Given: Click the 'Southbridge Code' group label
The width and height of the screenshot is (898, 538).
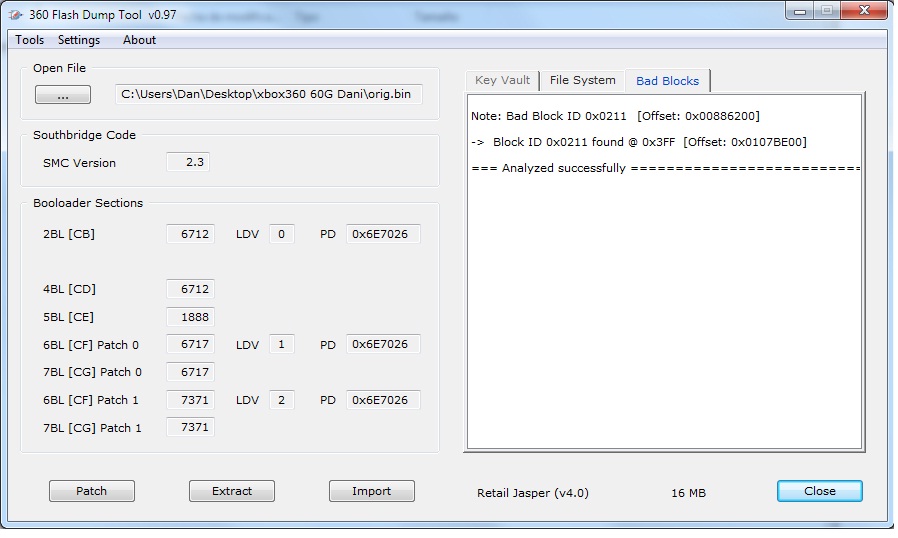Looking at the screenshot, I should 84,135.
